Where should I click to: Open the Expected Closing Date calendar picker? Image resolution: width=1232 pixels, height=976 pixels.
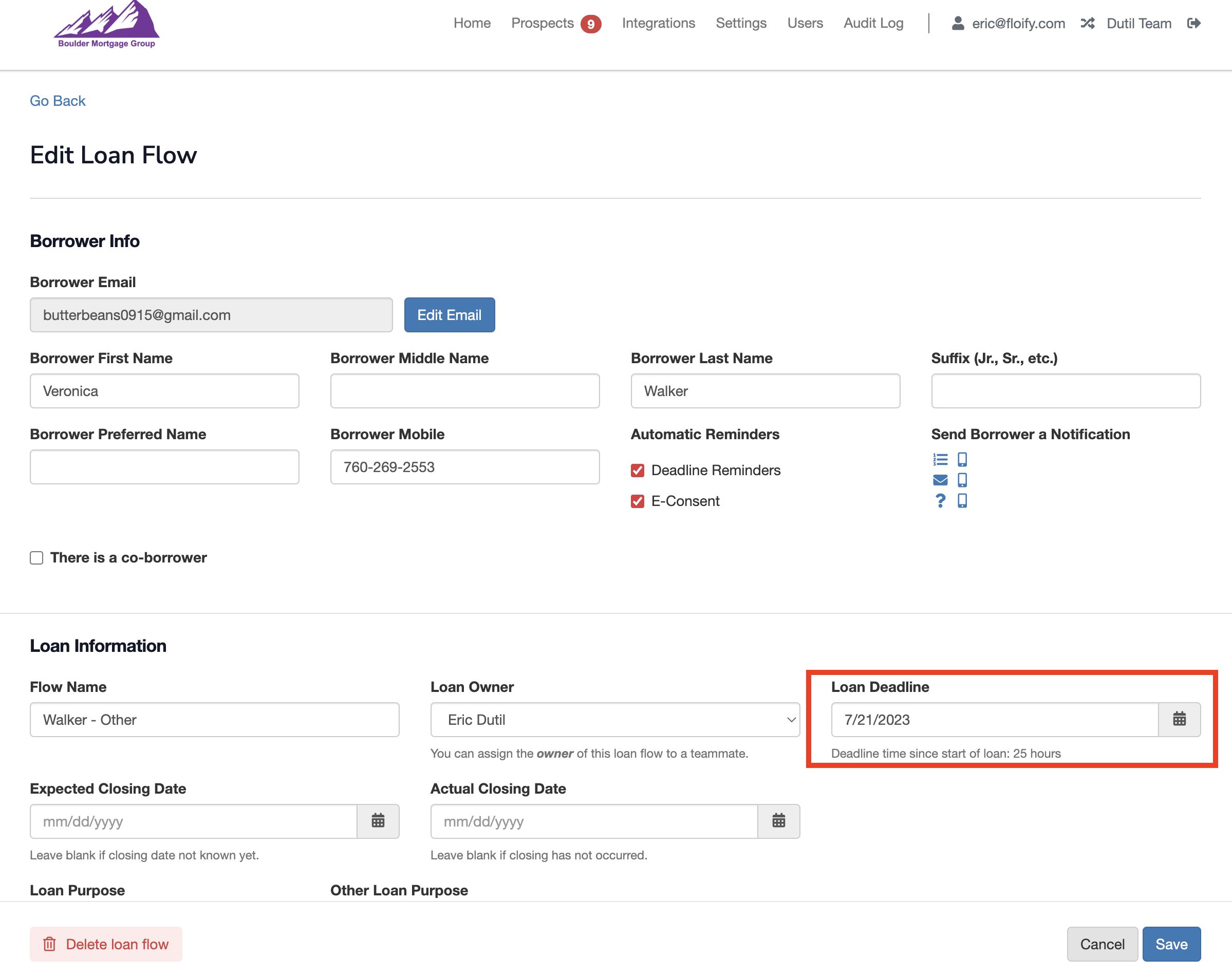click(378, 821)
